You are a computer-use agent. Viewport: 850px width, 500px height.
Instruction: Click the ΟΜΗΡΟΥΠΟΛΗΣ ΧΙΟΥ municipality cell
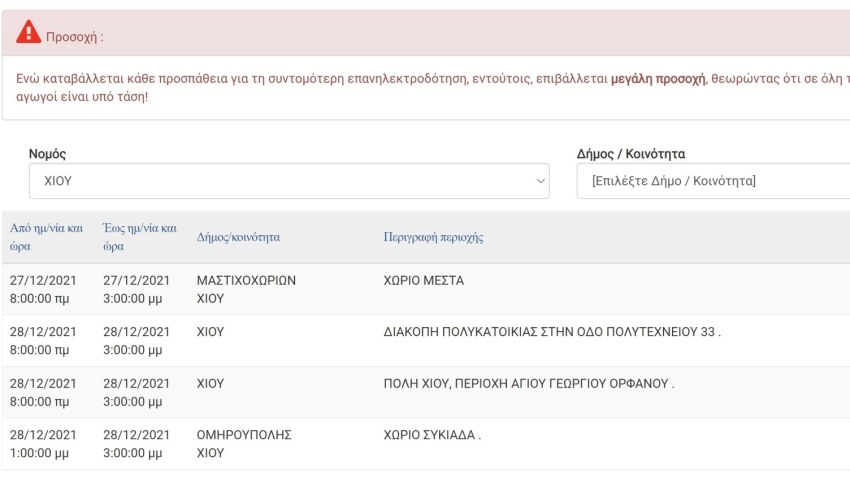[x=244, y=444]
